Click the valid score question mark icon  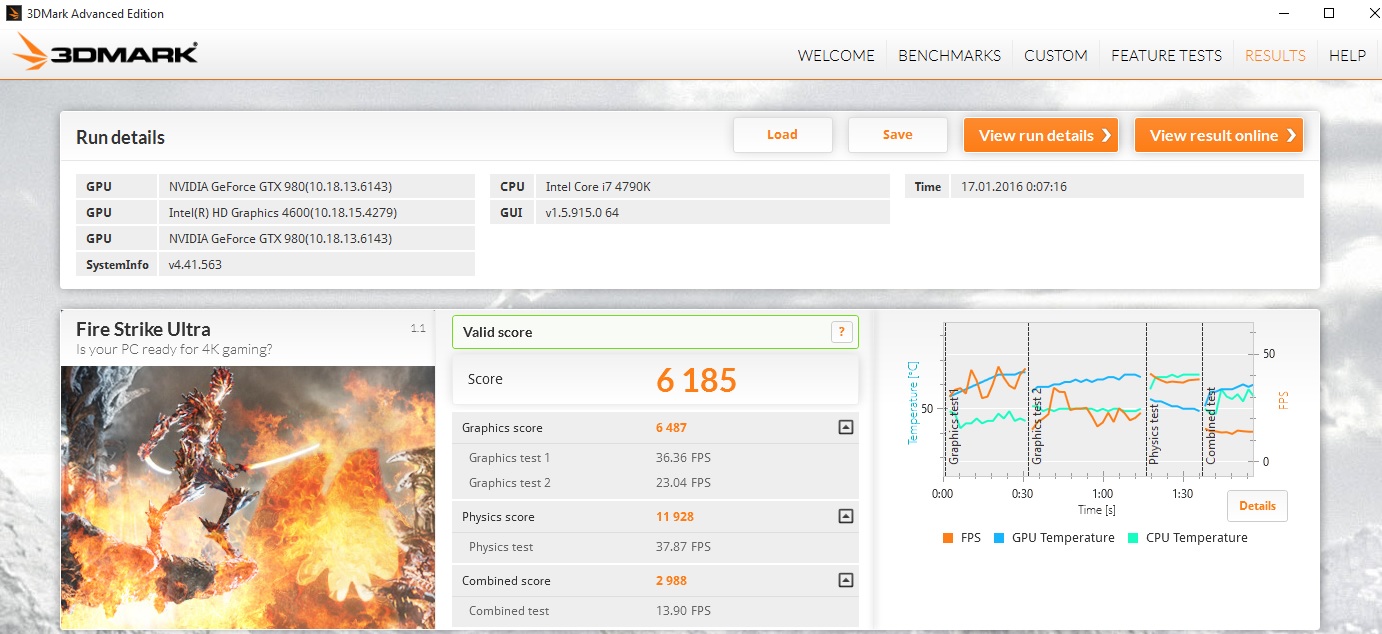[x=841, y=332]
